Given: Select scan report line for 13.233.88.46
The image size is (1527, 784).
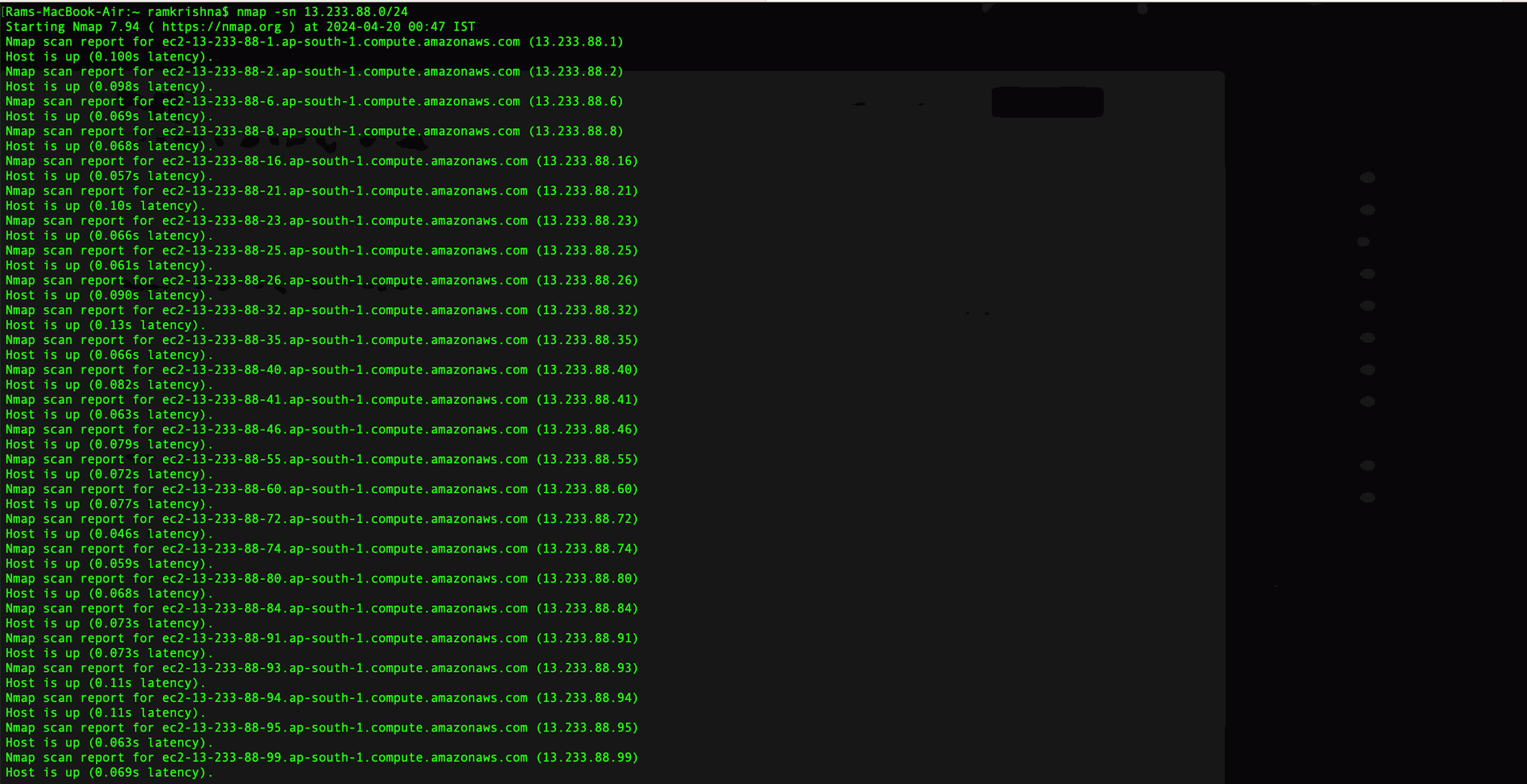Looking at the screenshot, I should 322,429.
